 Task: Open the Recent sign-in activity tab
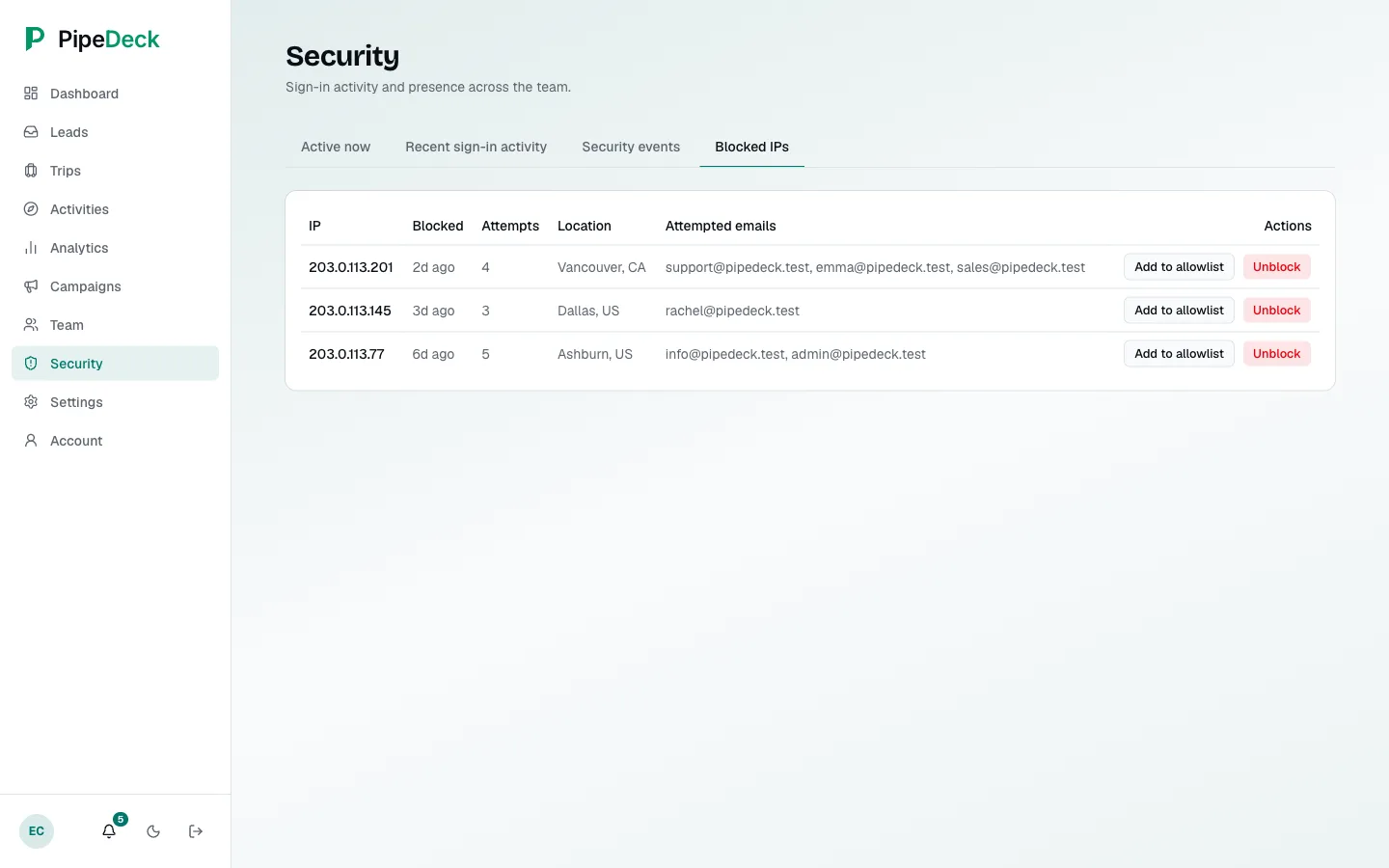pos(476,147)
